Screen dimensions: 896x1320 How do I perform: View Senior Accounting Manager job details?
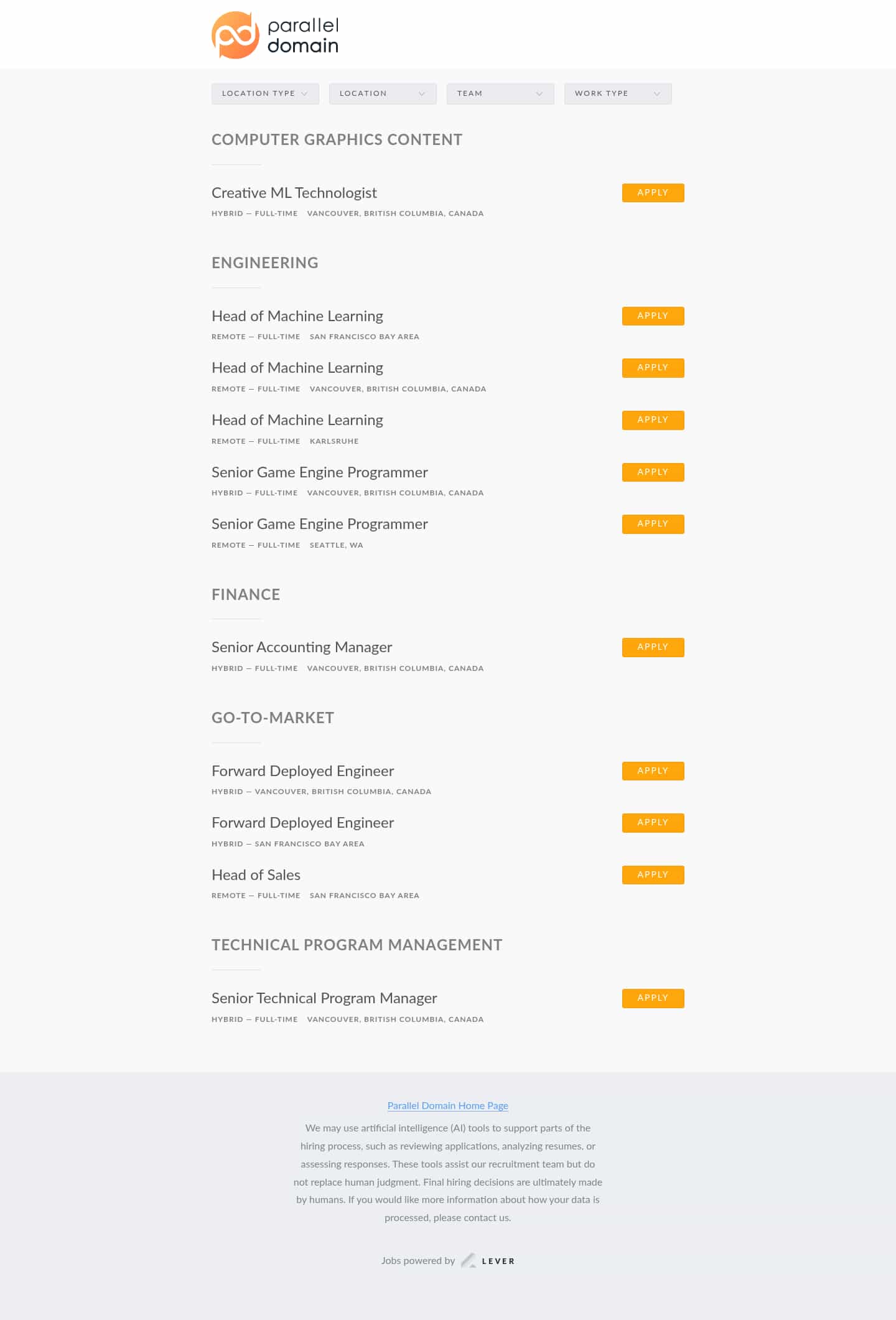click(302, 647)
